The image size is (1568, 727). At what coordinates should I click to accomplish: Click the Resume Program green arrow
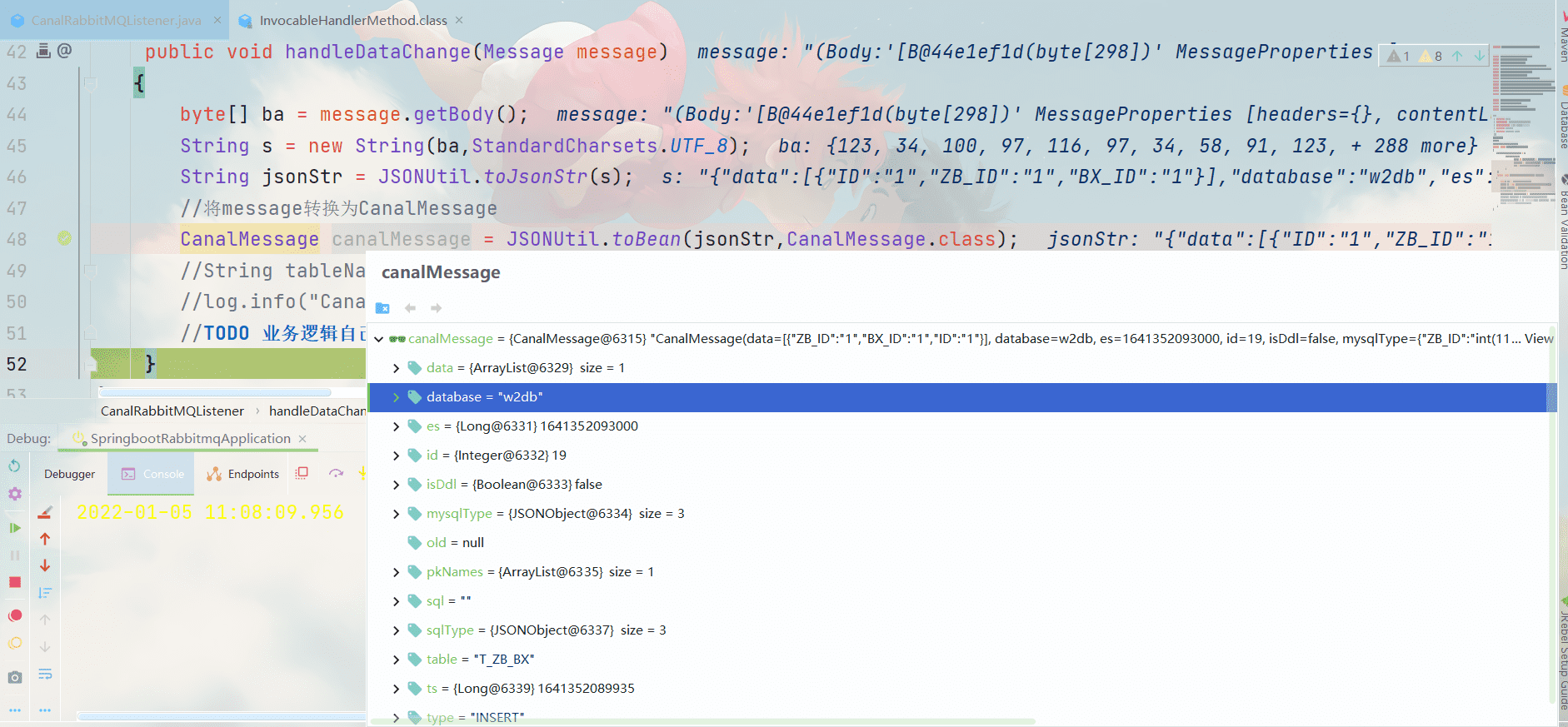click(x=14, y=527)
